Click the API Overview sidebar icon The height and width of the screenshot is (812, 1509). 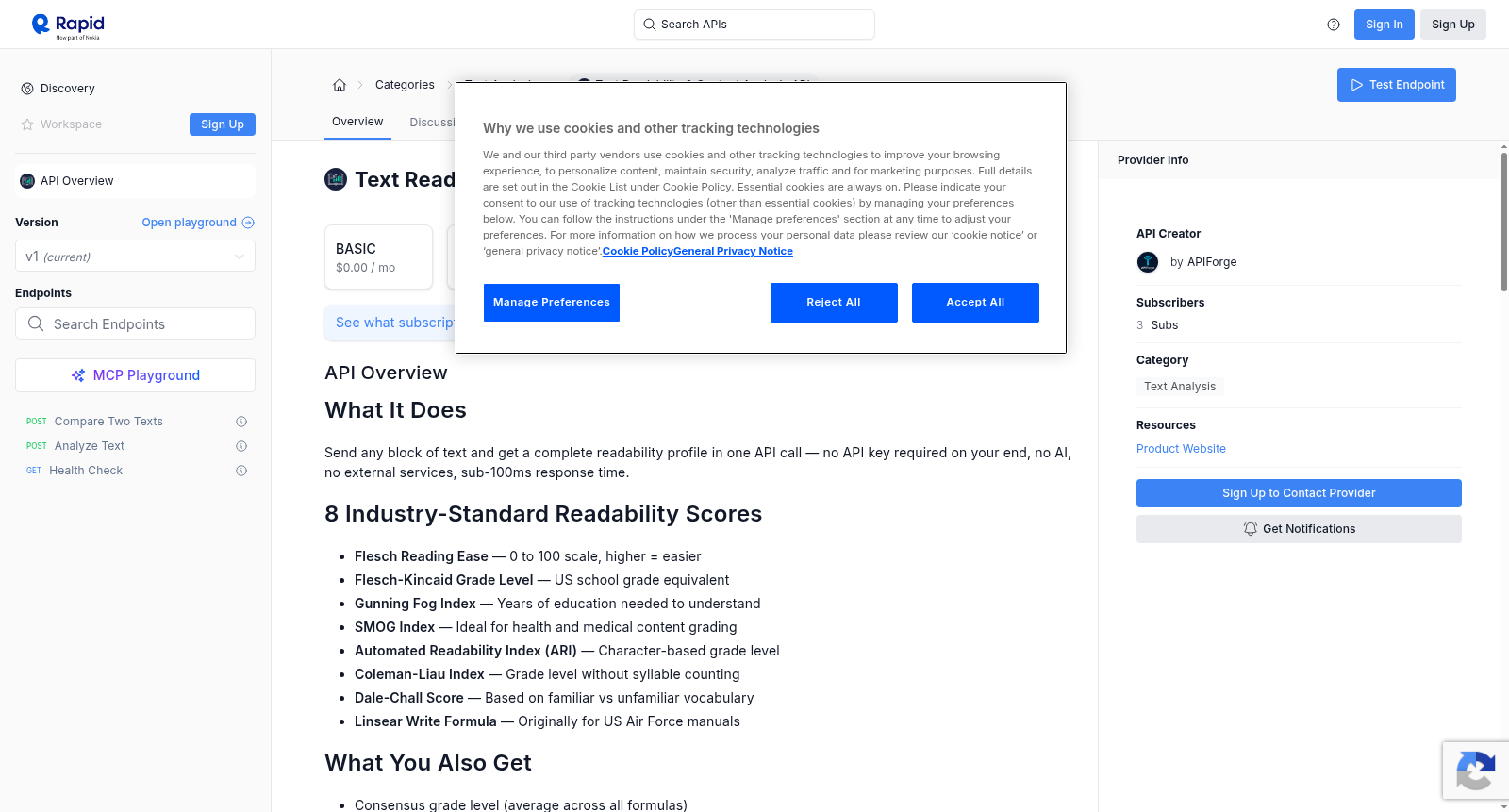pyautogui.click(x=27, y=181)
